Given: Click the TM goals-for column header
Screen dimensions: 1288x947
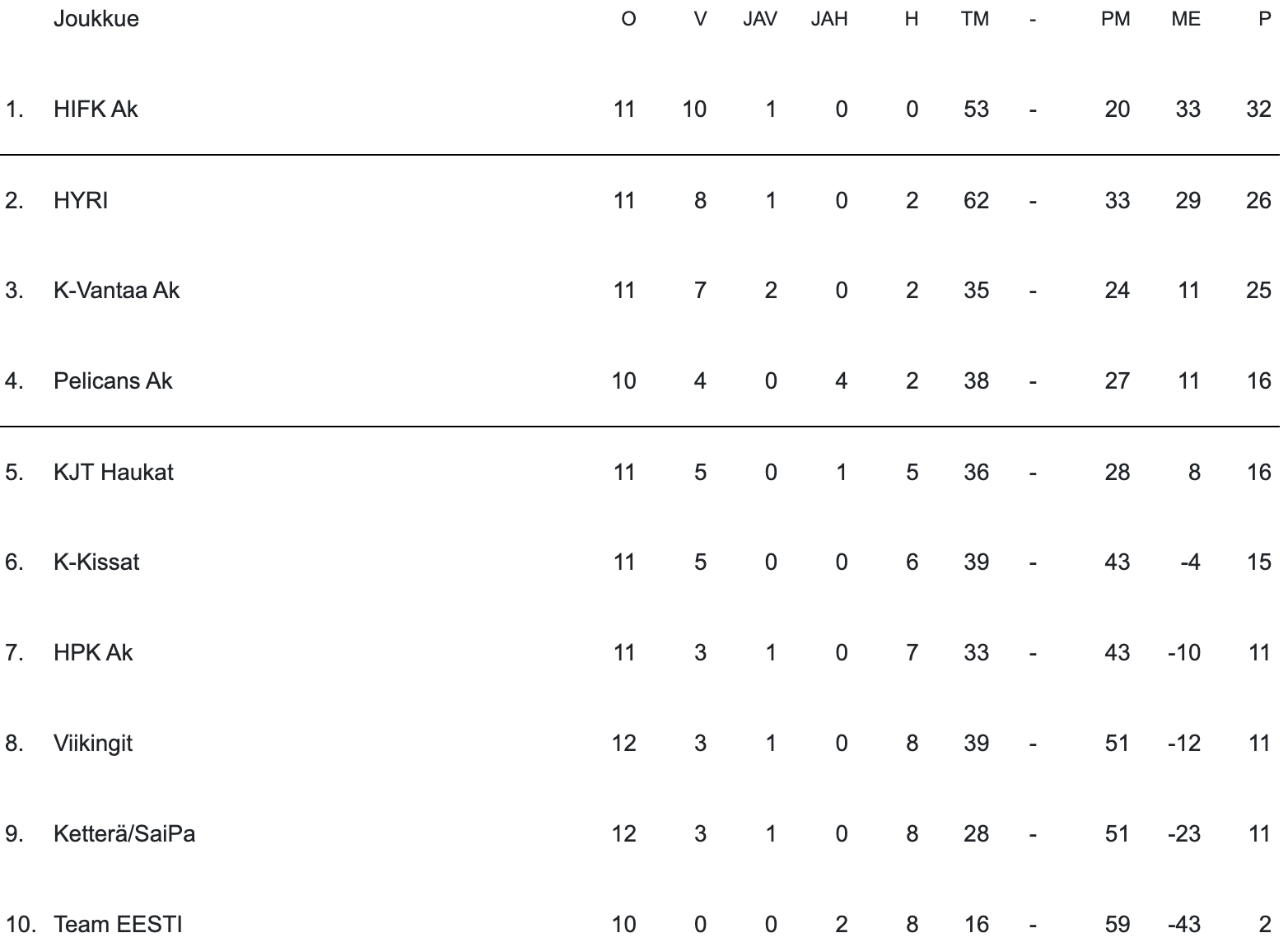Looking at the screenshot, I should (x=974, y=19).
